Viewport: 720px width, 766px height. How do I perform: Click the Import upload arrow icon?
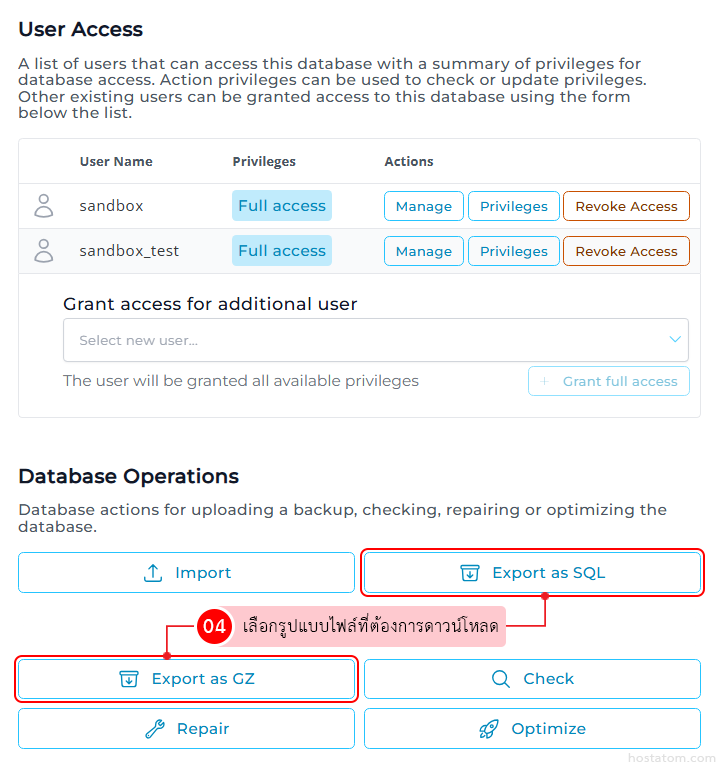[x=153, y=573]
